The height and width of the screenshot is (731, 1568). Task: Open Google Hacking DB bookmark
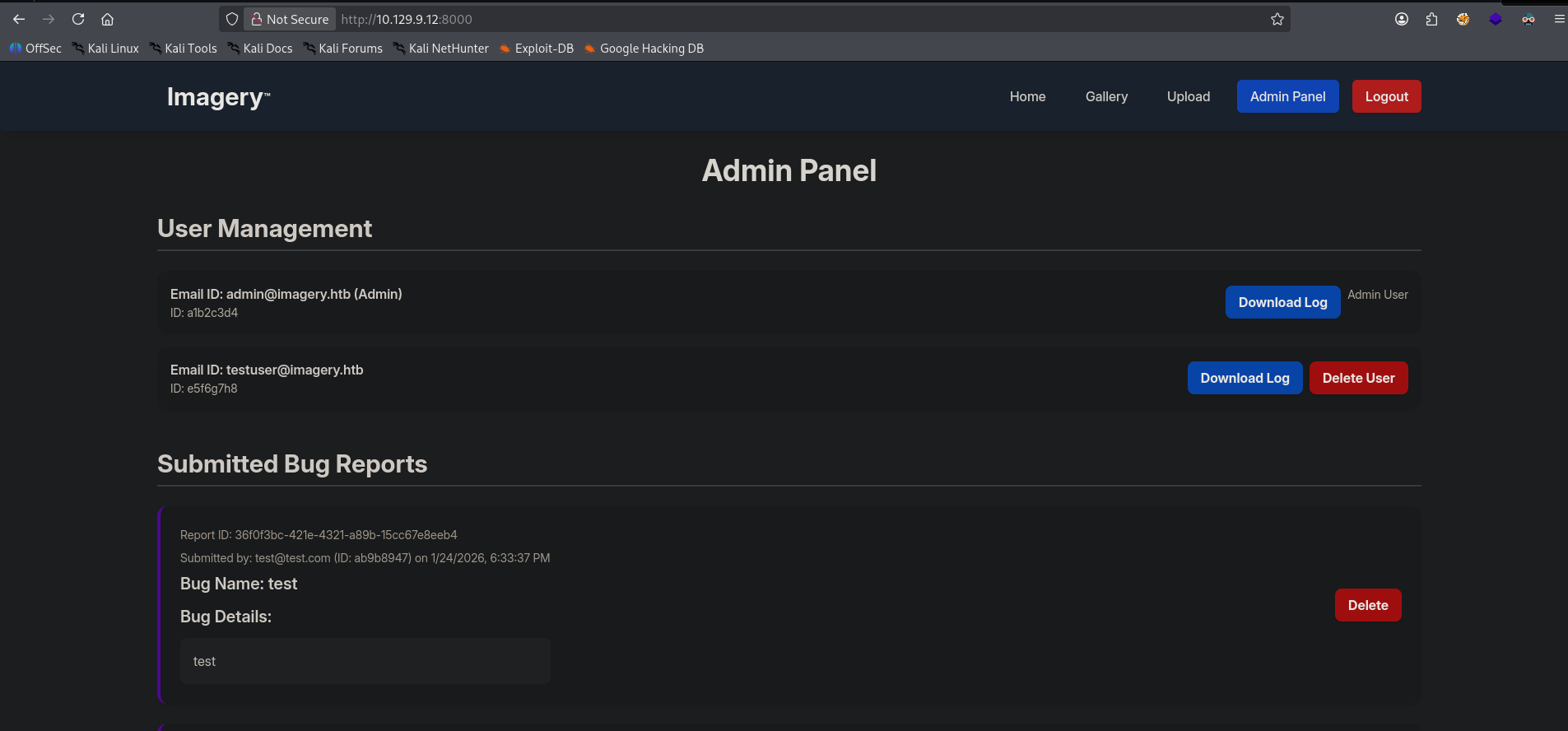tap(644, 49)
